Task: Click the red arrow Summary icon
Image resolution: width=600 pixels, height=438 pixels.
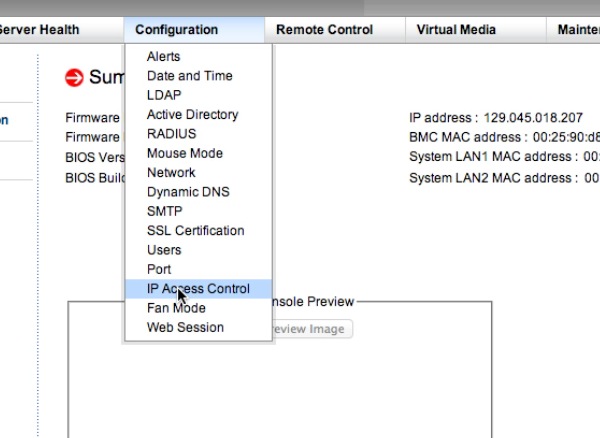Action: click(x=74, y=77)
